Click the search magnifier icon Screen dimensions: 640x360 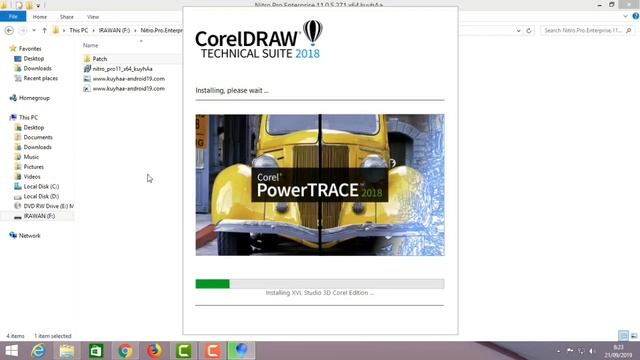point(629,31)
